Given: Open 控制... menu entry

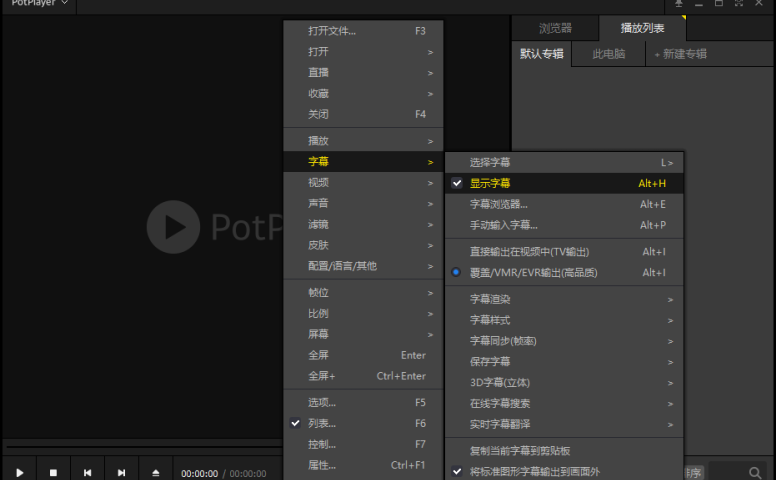Looking at the screenshot, I should tap(363, 444).
